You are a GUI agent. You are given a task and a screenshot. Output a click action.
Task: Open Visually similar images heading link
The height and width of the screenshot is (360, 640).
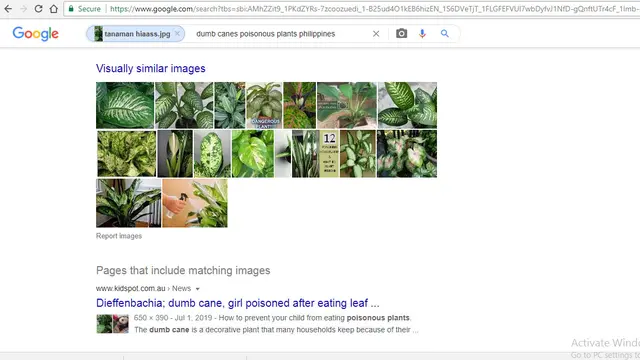click(x=151, y=68)
